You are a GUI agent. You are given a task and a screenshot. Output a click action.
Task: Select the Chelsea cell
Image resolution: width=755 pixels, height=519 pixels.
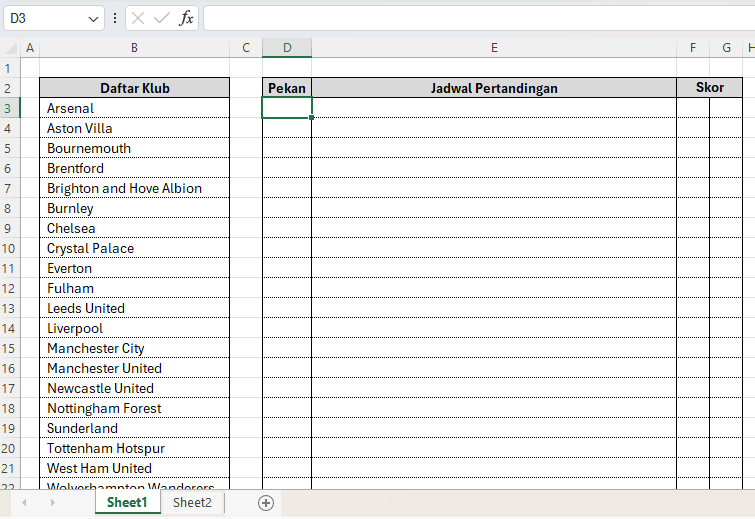(134, 228)
